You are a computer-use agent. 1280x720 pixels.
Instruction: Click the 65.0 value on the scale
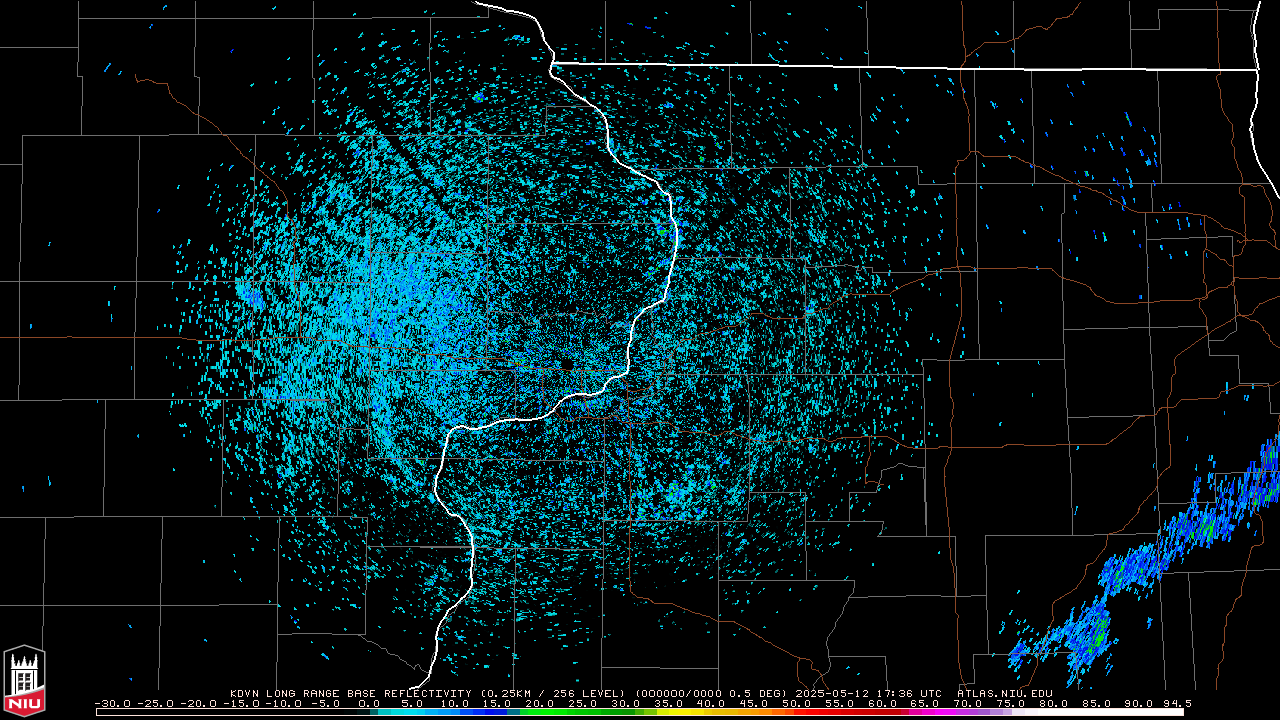[x=925, y=704]
